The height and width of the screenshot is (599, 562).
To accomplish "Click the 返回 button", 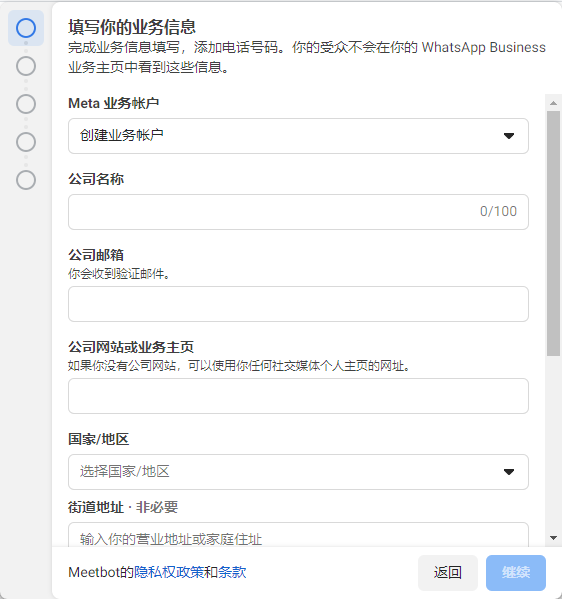I will pos(448,573).
